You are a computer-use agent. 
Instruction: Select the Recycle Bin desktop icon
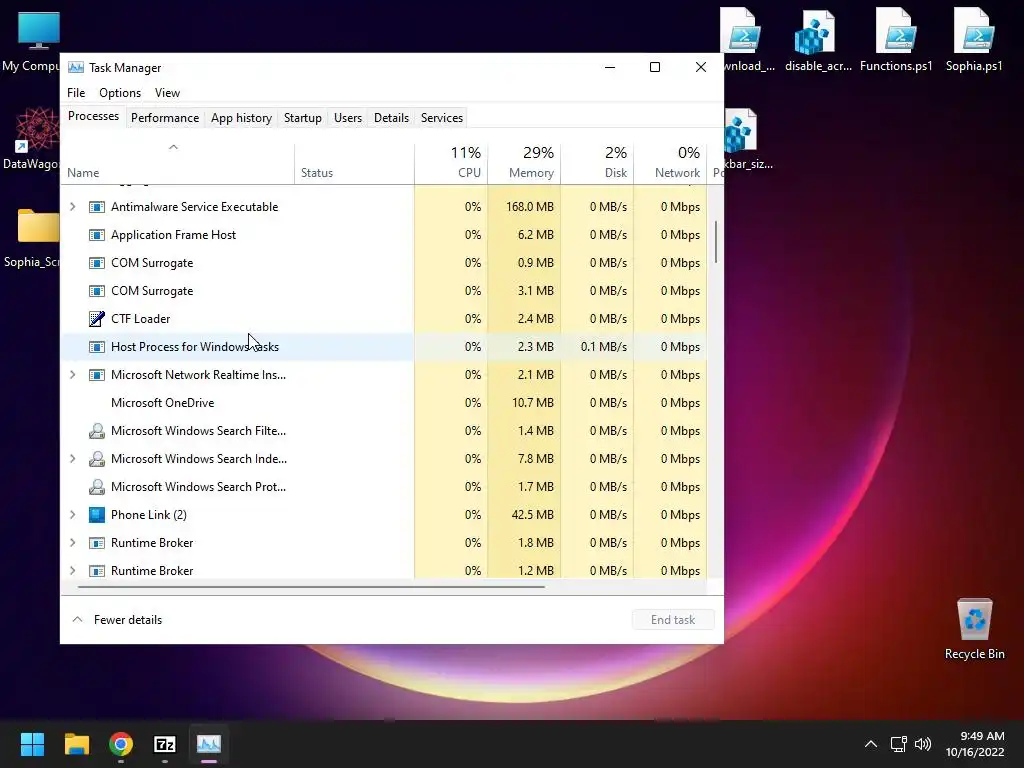tap(974, 629)
